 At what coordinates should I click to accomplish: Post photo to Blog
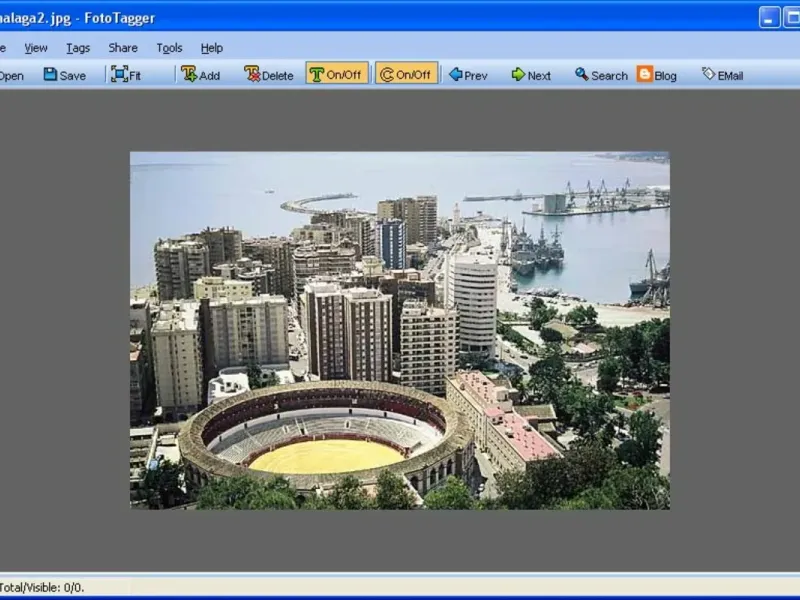point(657,75)
